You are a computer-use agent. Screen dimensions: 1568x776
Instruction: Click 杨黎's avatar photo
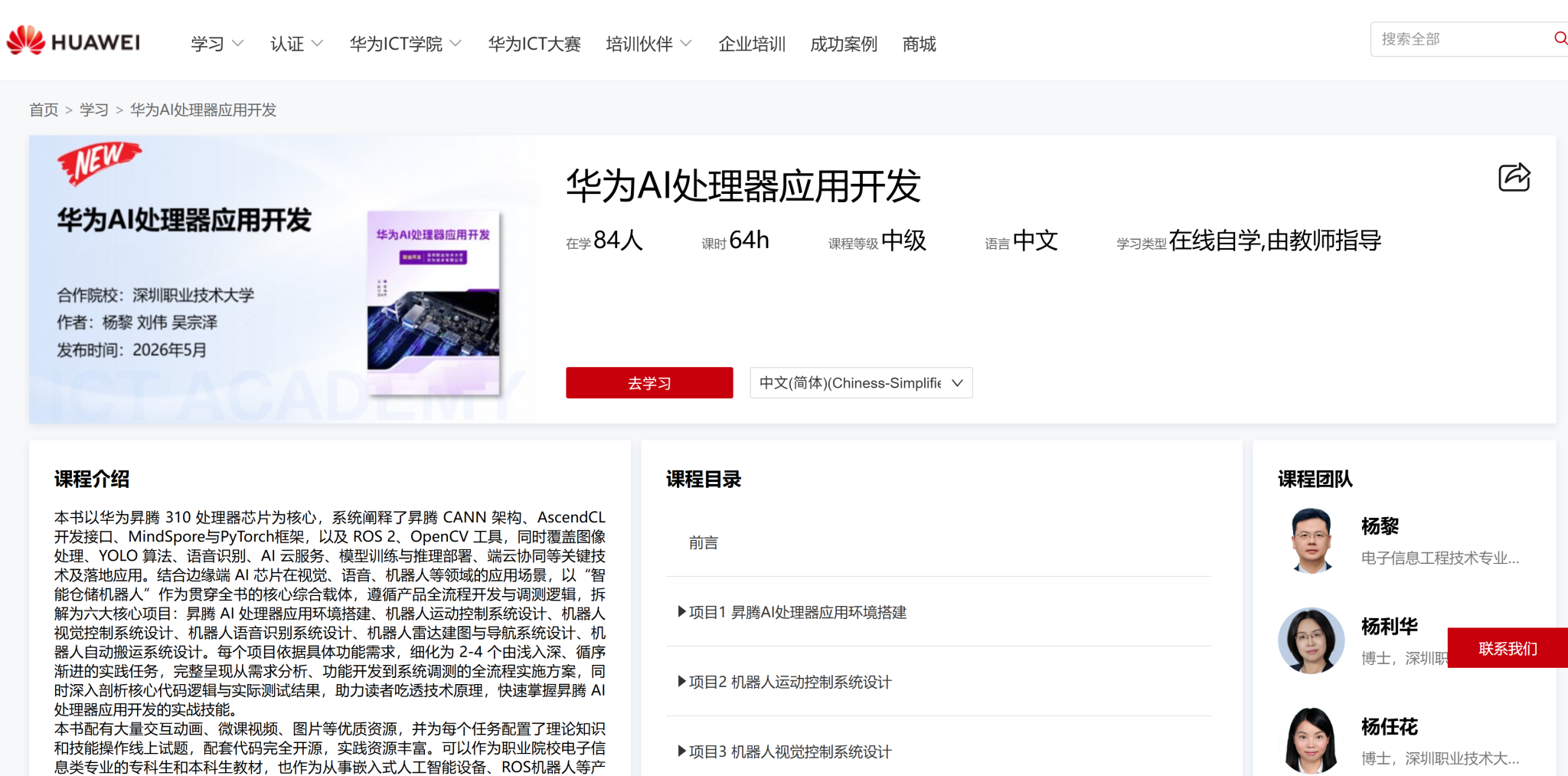(1311, 540)
